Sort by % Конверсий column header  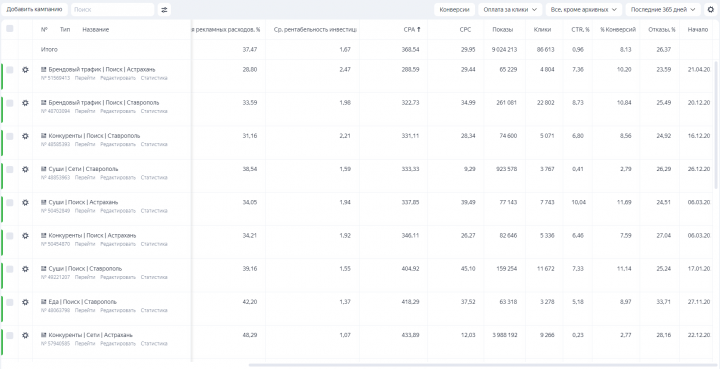pos(618,29)
